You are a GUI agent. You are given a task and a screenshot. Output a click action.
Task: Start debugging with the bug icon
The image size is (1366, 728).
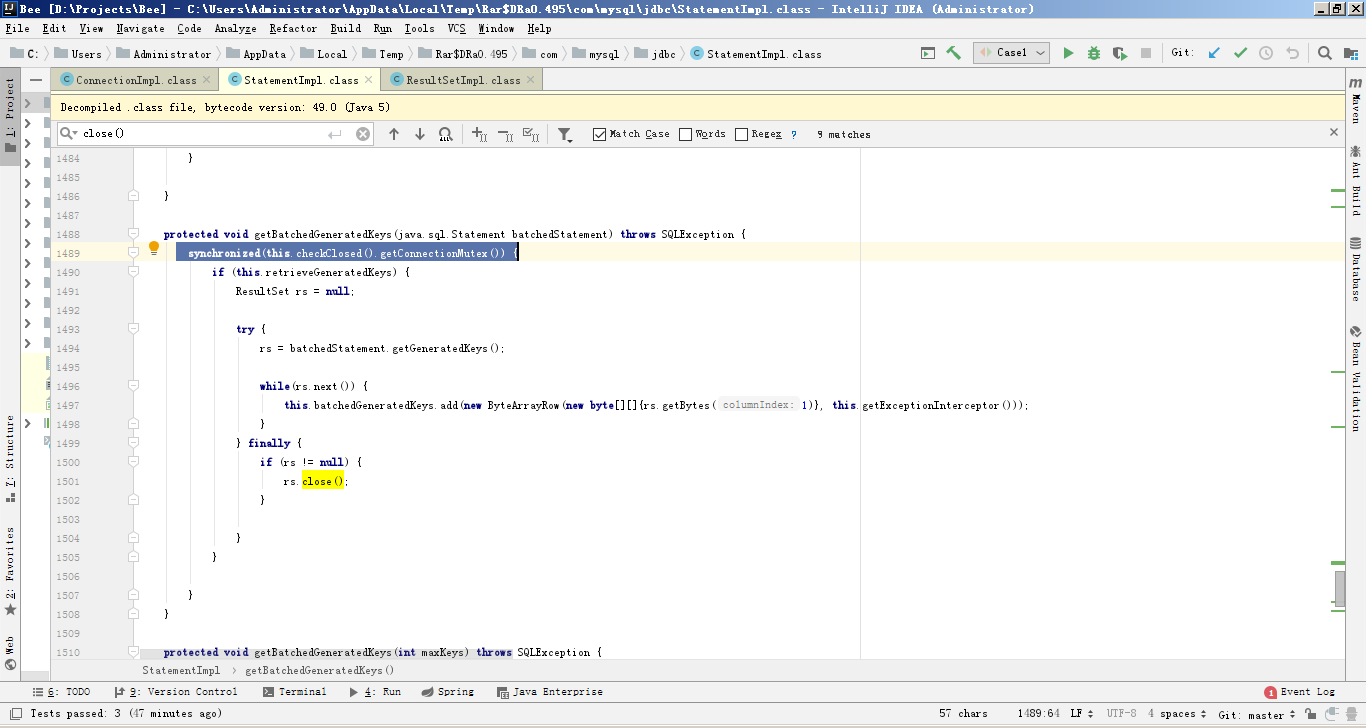[x=1094, y=53]
